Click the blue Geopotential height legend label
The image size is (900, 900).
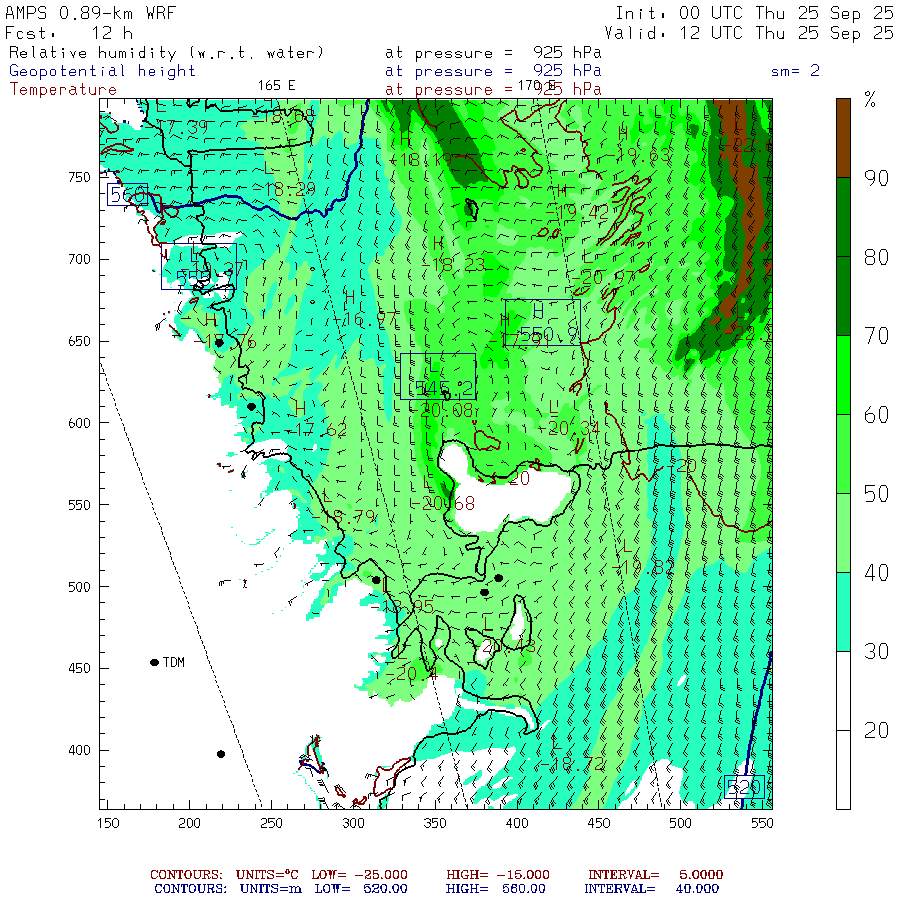point(102,71)
